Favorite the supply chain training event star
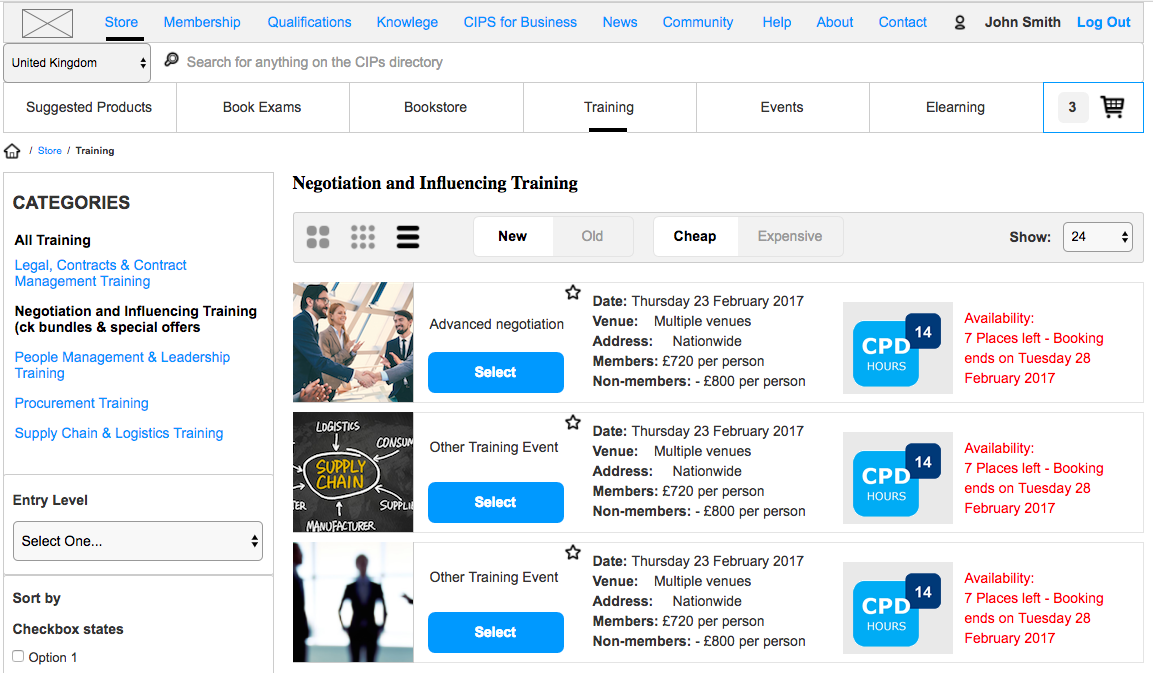Viewport: 1153px width, 673px height. pos(573,422)
